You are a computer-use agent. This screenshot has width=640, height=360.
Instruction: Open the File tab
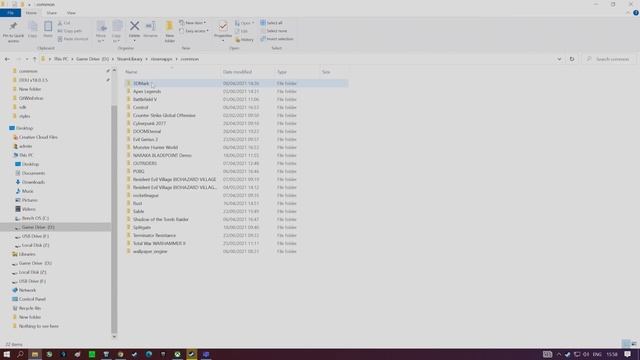(x=10, y=13)
